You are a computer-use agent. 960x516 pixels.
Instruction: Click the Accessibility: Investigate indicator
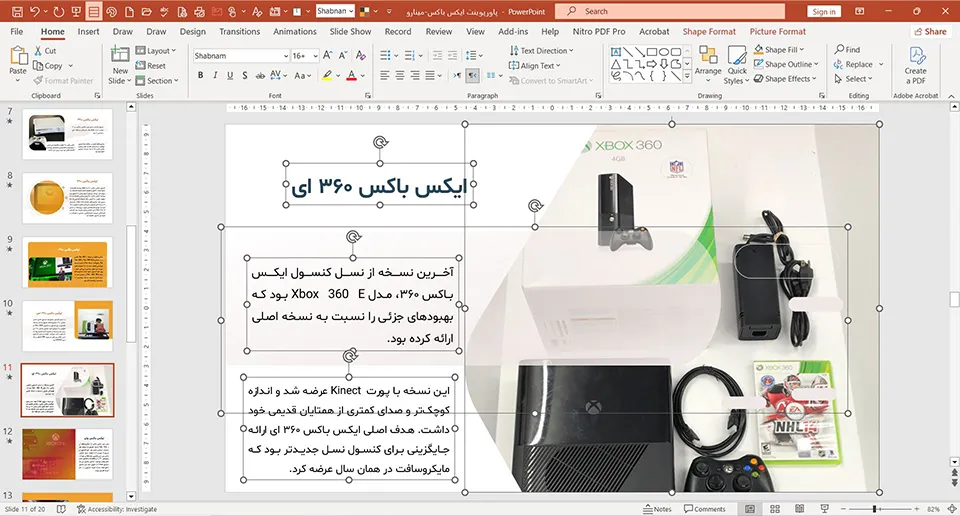coord(116,509)
